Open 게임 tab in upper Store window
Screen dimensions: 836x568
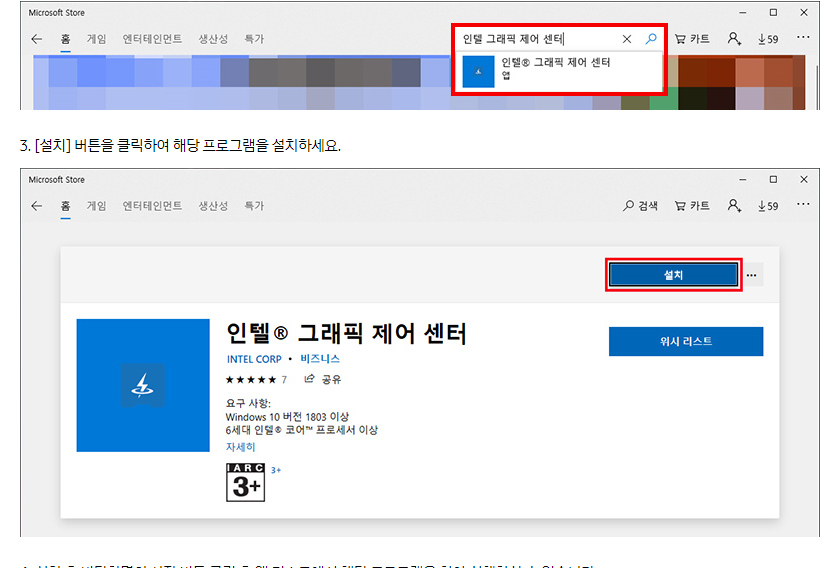coord(97,39)
